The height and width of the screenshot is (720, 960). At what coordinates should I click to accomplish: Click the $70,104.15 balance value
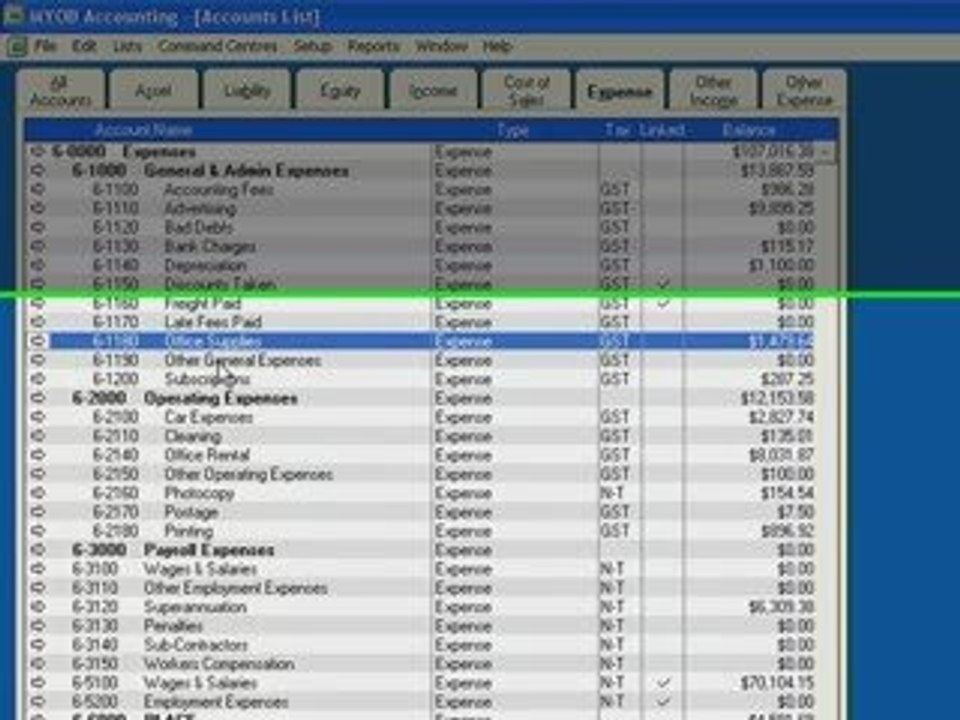pyautogui.click(x=777, y=683)
